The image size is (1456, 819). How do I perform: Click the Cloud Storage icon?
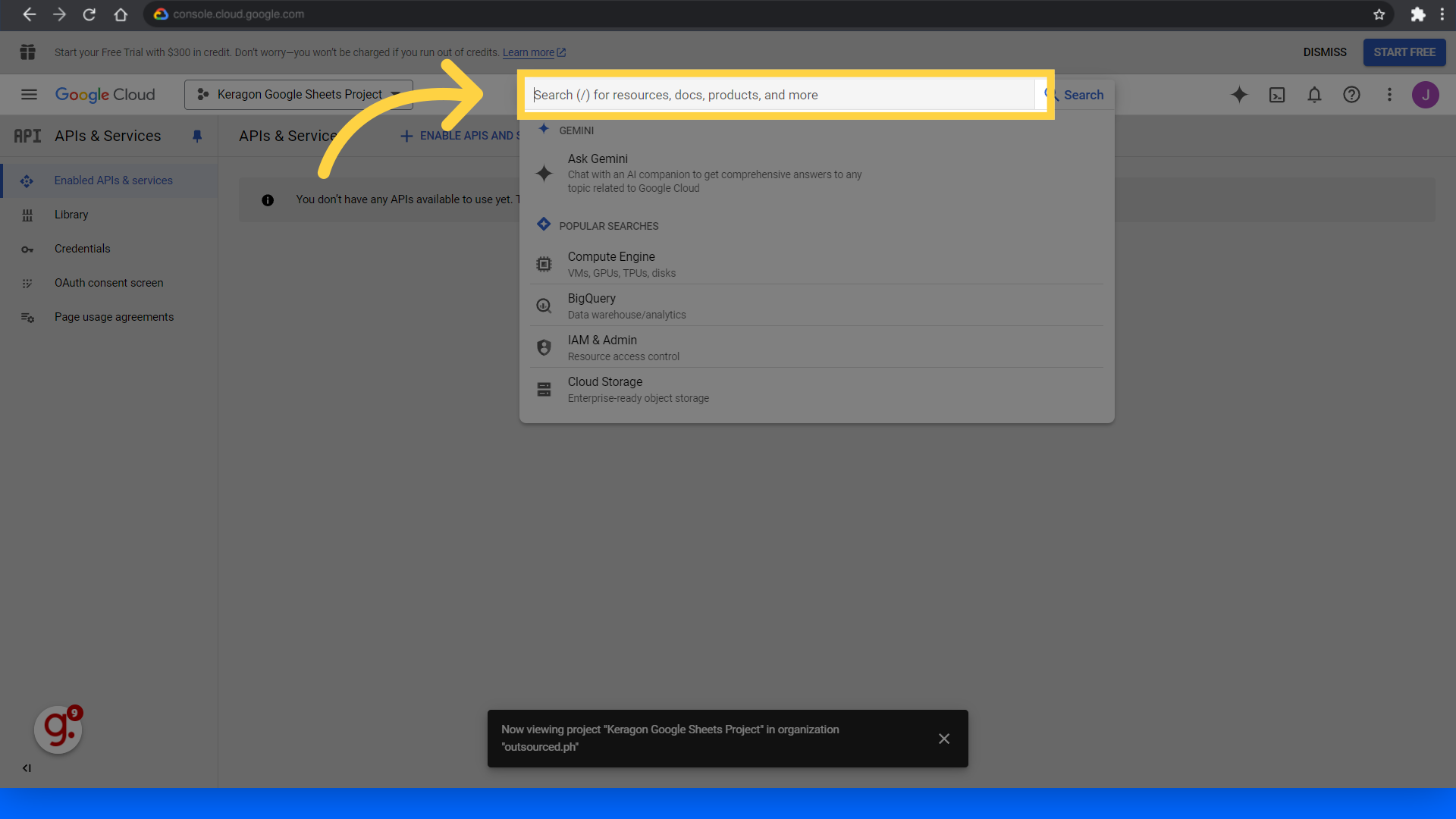point(544,390)
